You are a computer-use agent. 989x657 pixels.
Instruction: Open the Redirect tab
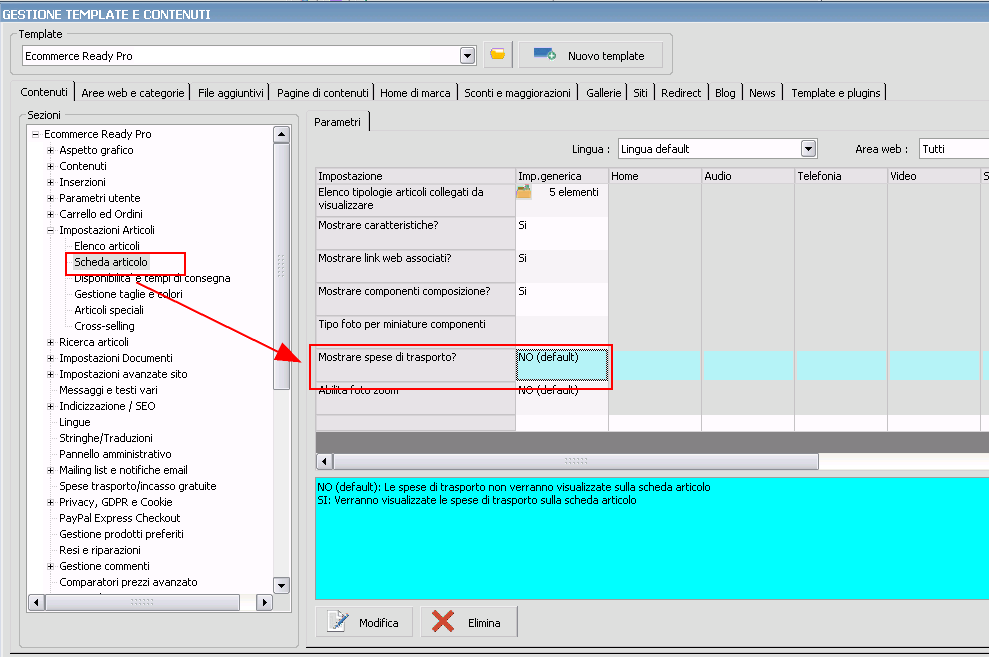pos(681,93)
